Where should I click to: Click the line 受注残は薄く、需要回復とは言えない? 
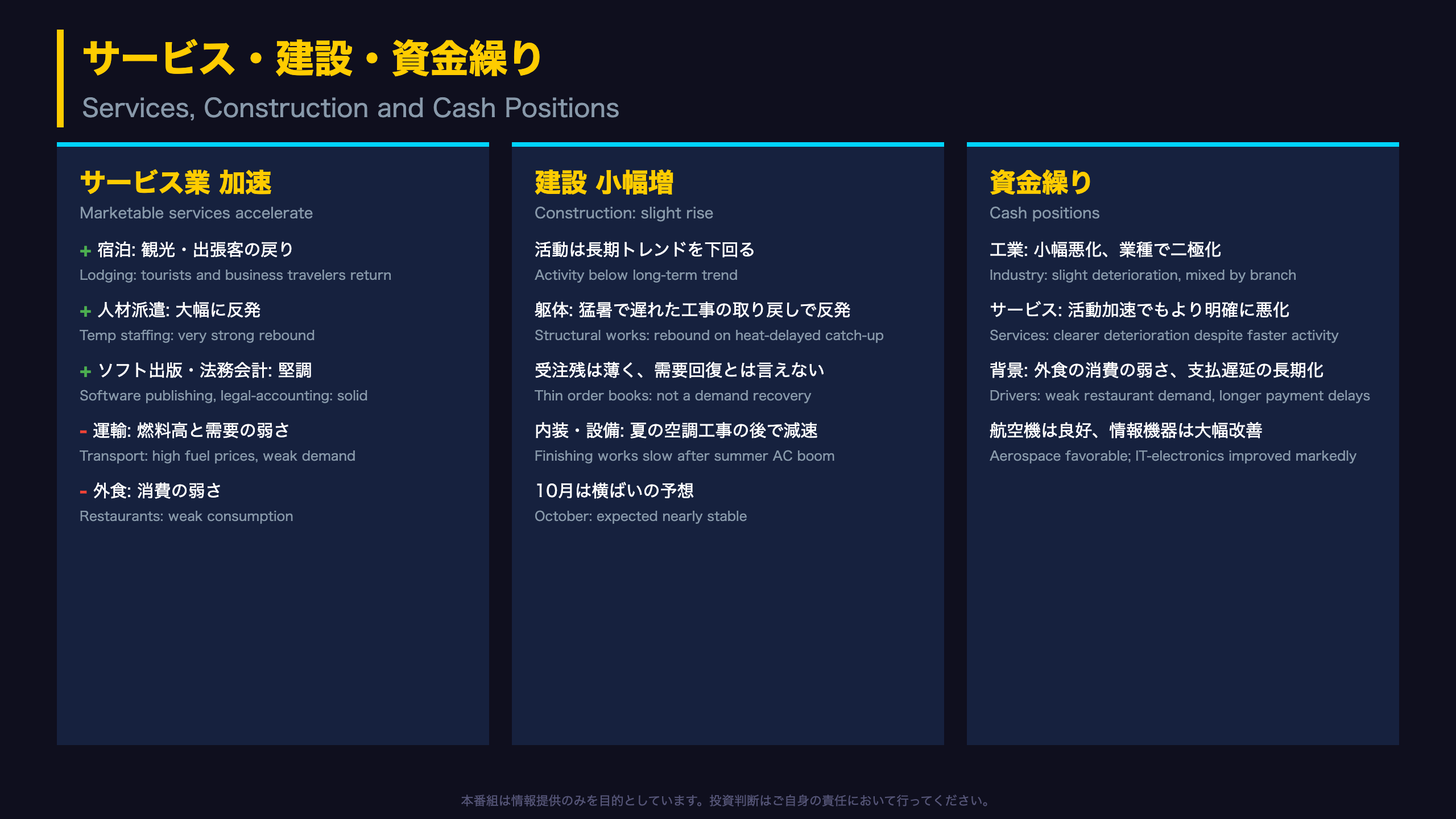pyautogui.click(x=680, y=370)
